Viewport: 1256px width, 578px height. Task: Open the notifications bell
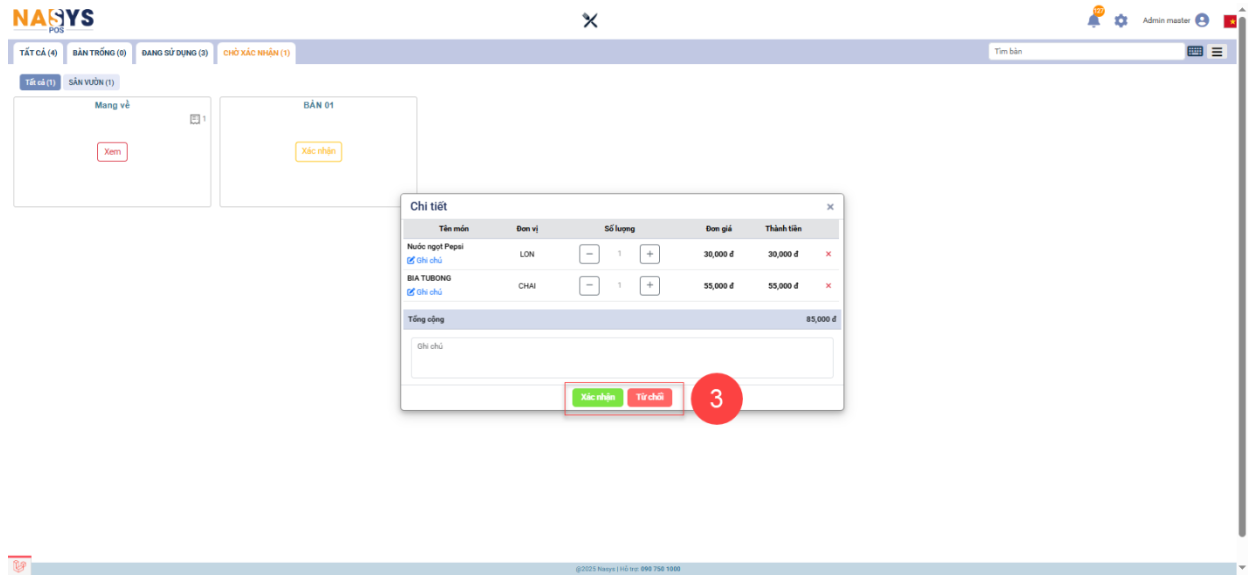(1094, 20)
